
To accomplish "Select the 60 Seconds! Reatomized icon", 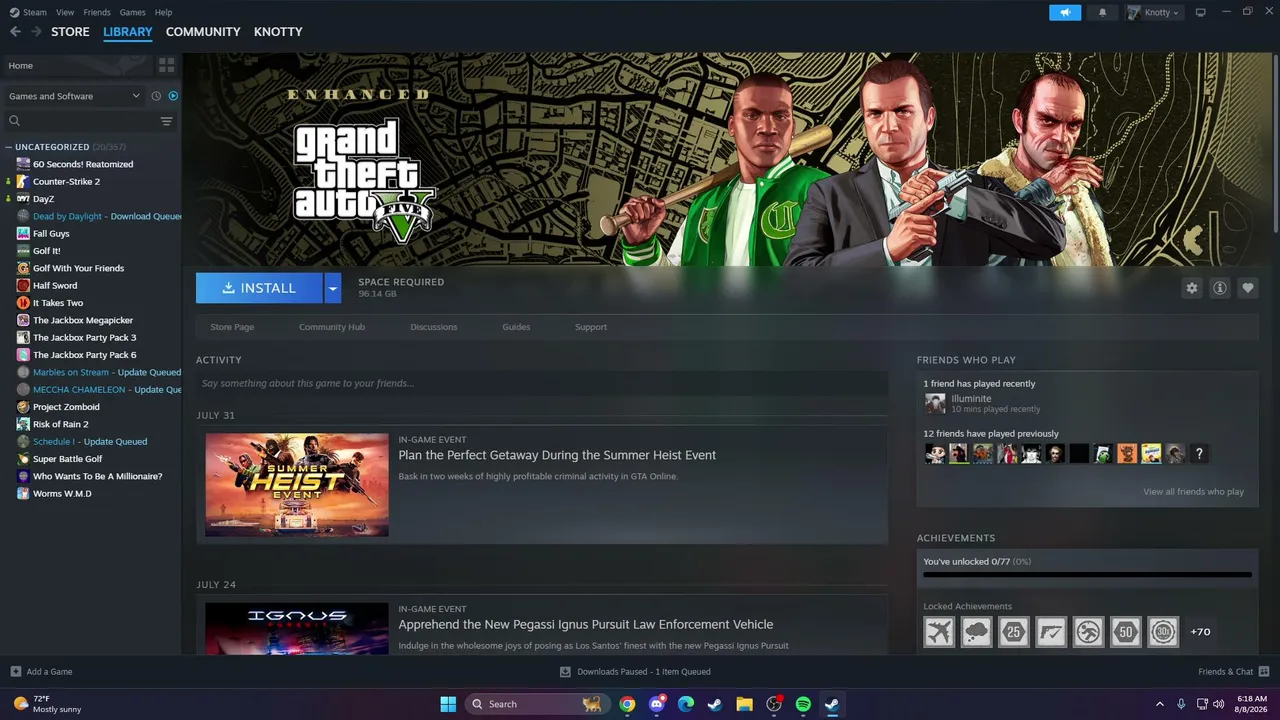I will tap(23, 164).
